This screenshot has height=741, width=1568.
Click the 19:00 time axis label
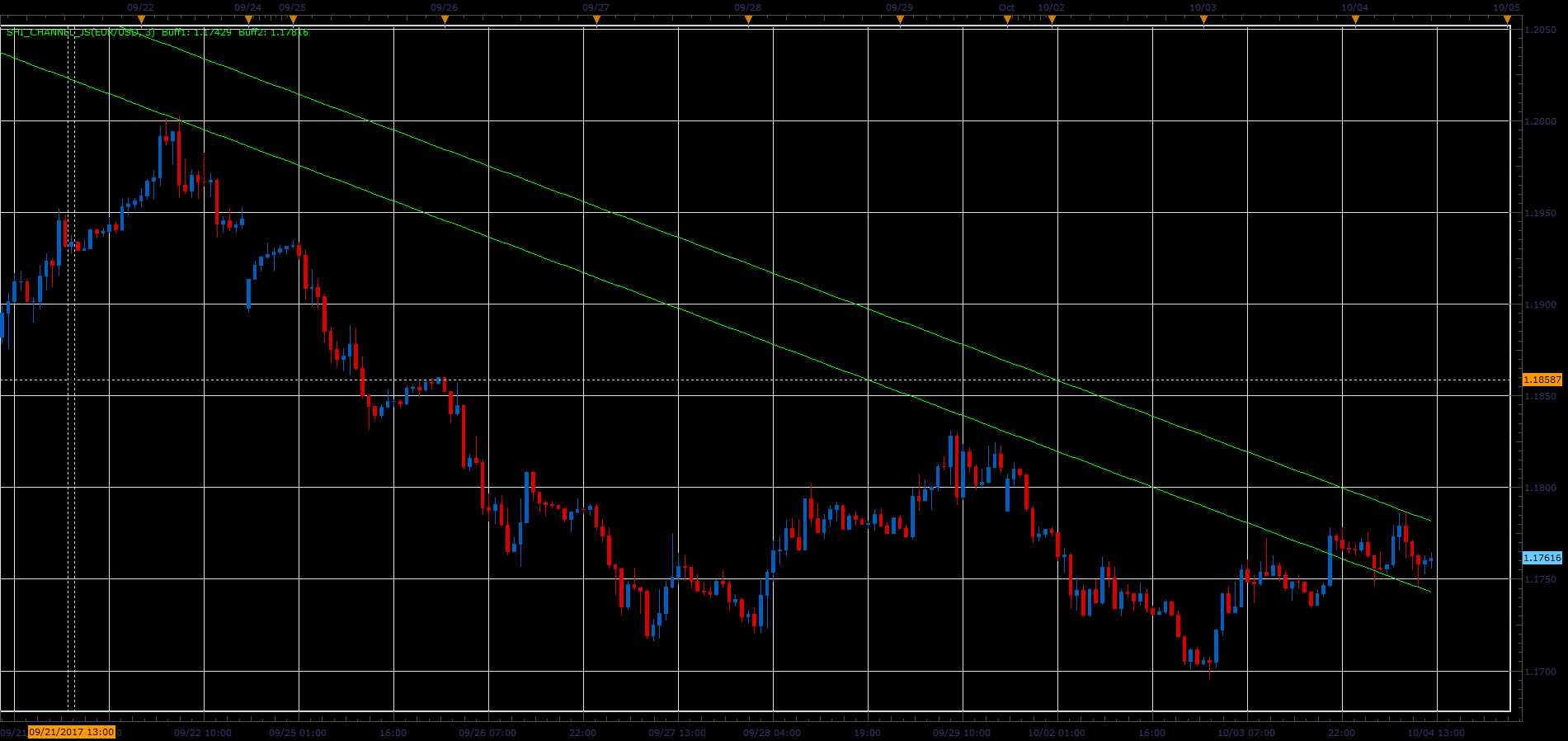[x=867, y=733]
